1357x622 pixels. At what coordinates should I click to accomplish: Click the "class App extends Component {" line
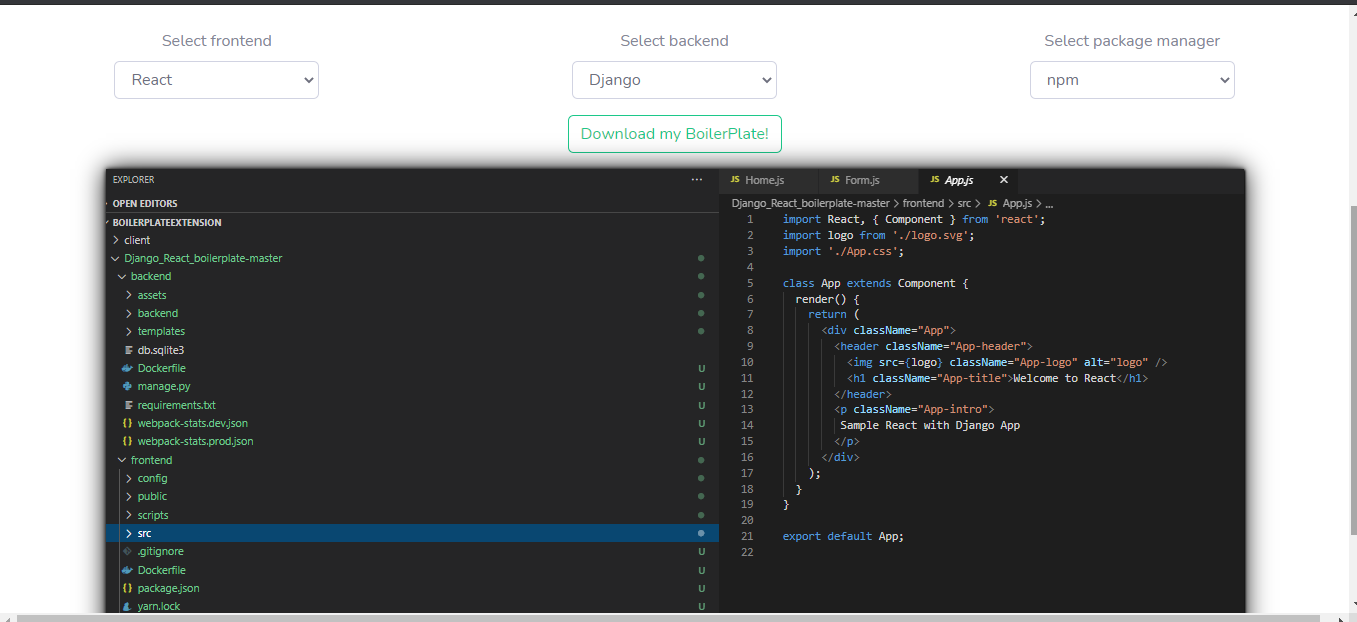tap(876, 283)
